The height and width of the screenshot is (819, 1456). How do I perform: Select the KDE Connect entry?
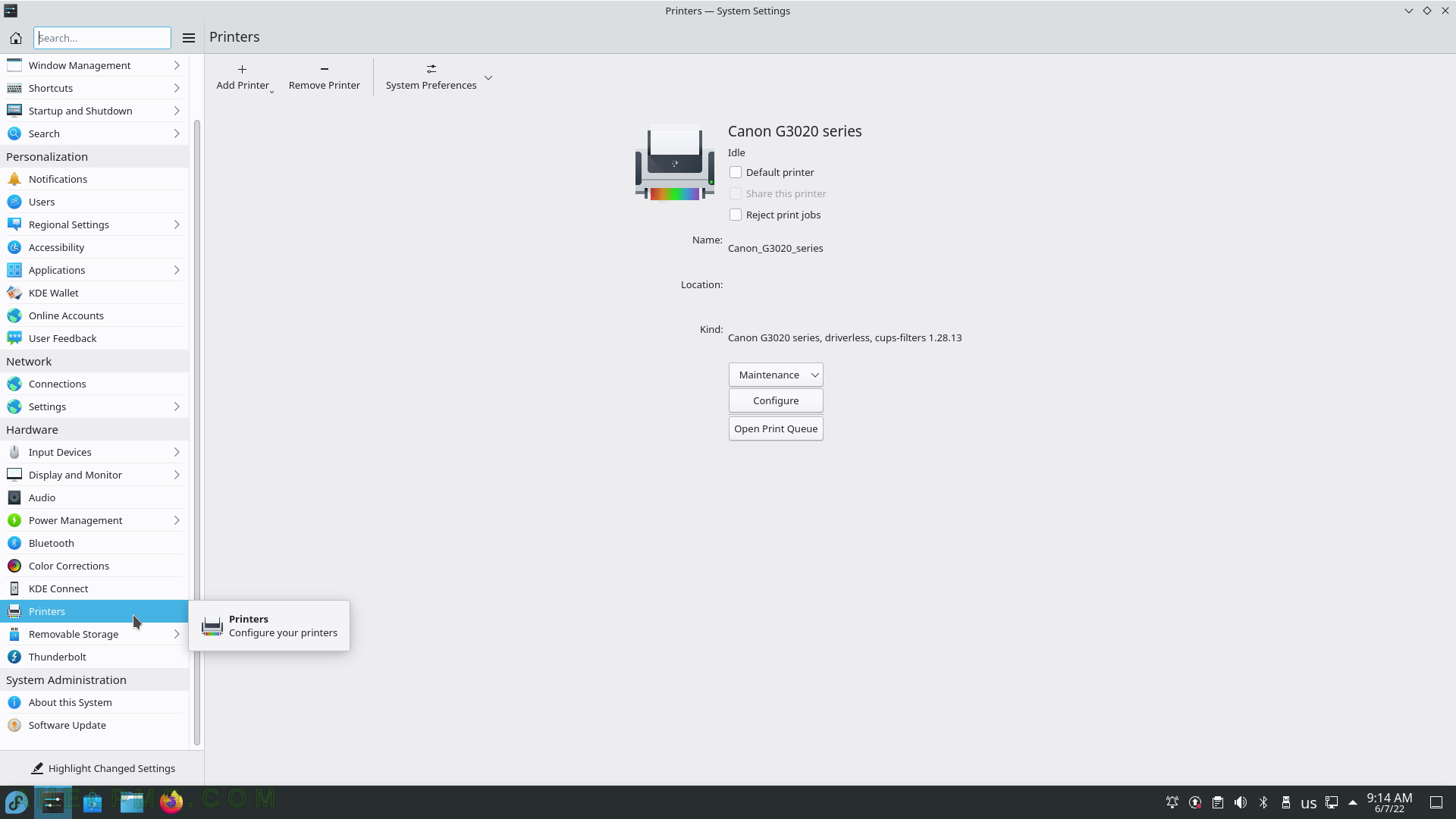click(94, 588)
